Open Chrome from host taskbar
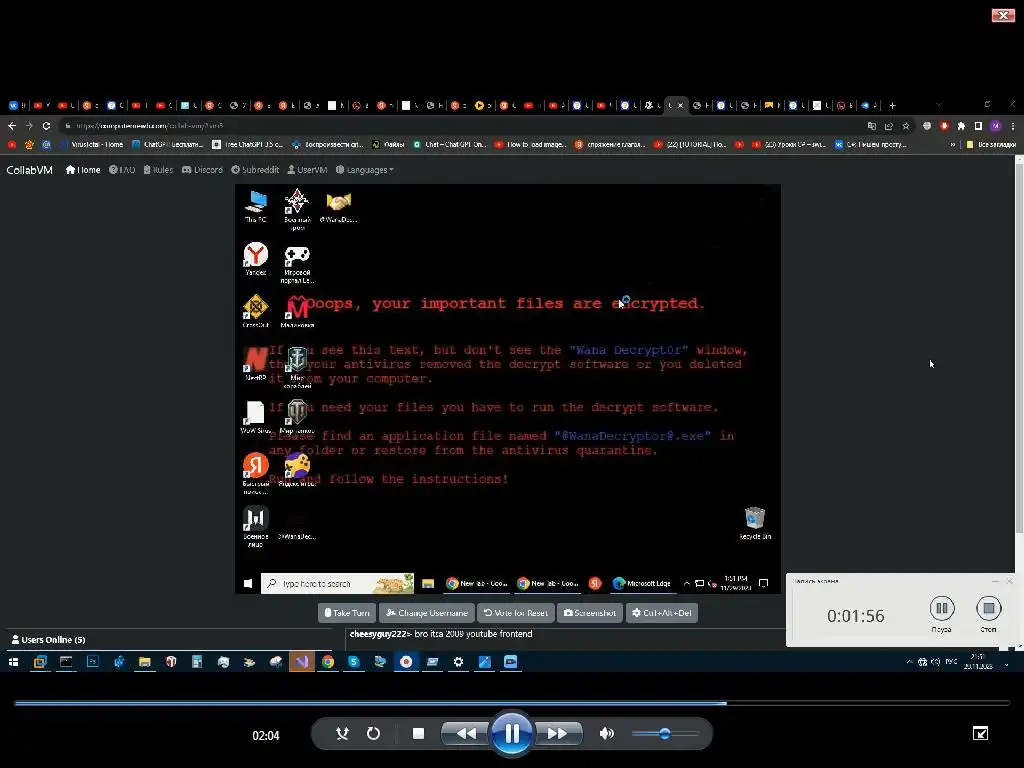This screenshot has width=1024, height=768. tap(328, 662)
